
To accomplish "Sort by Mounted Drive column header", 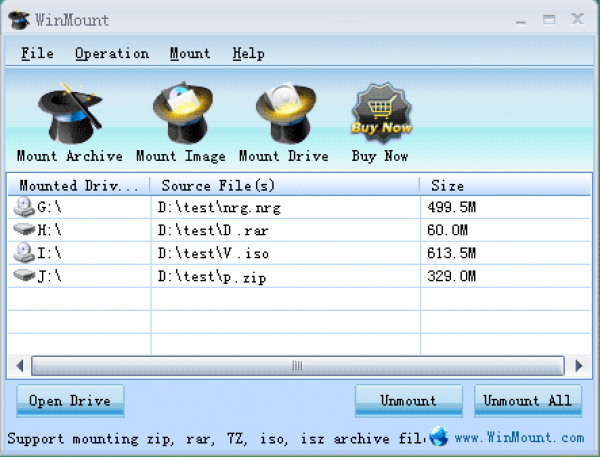I will 79,186.
